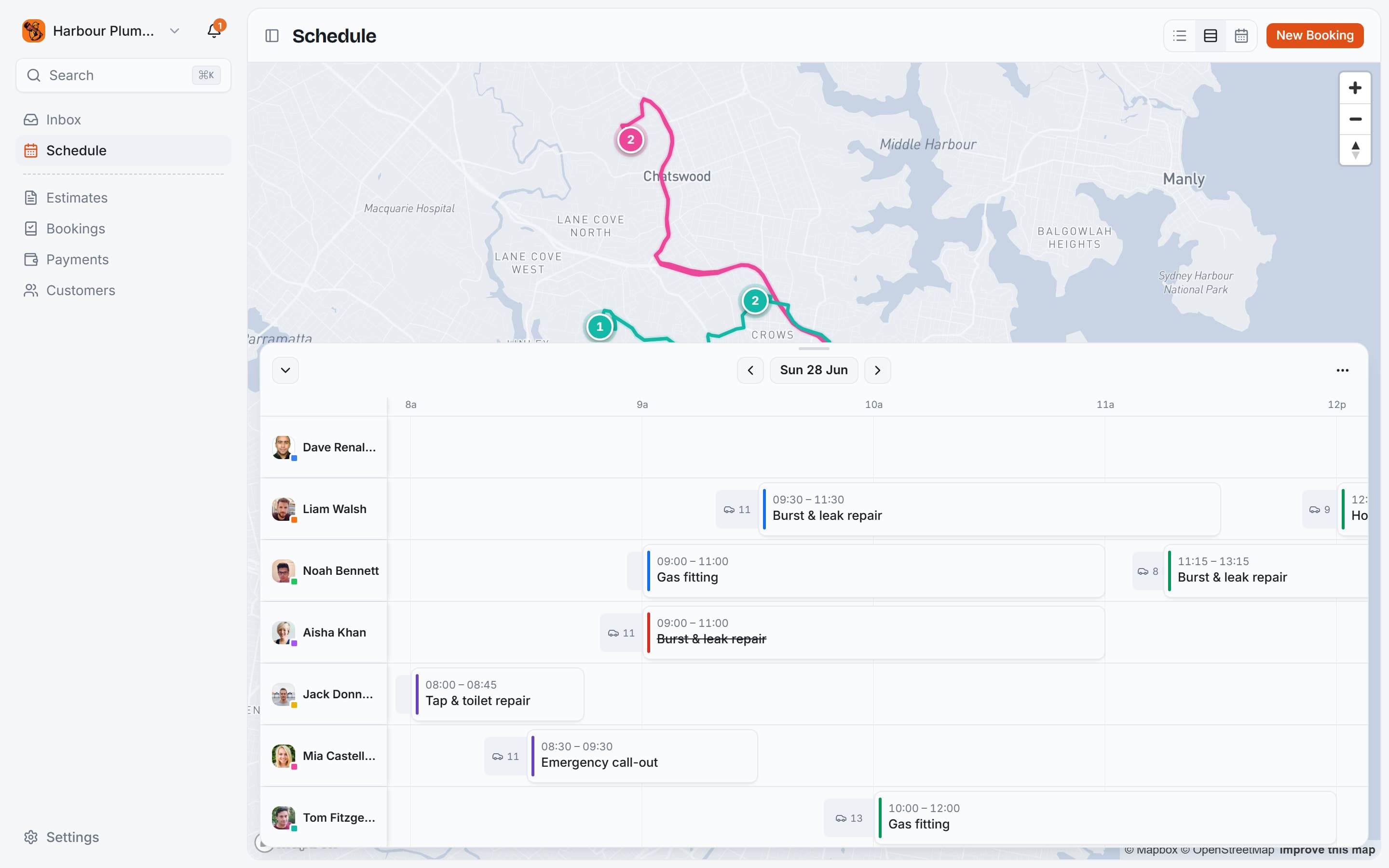
Task: Zoom in on the map
Action: tap(1355, 88)
